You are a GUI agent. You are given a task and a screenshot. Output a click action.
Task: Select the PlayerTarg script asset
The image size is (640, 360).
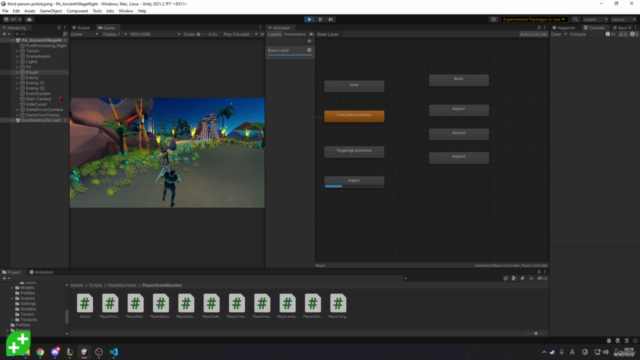pos(338,306)
